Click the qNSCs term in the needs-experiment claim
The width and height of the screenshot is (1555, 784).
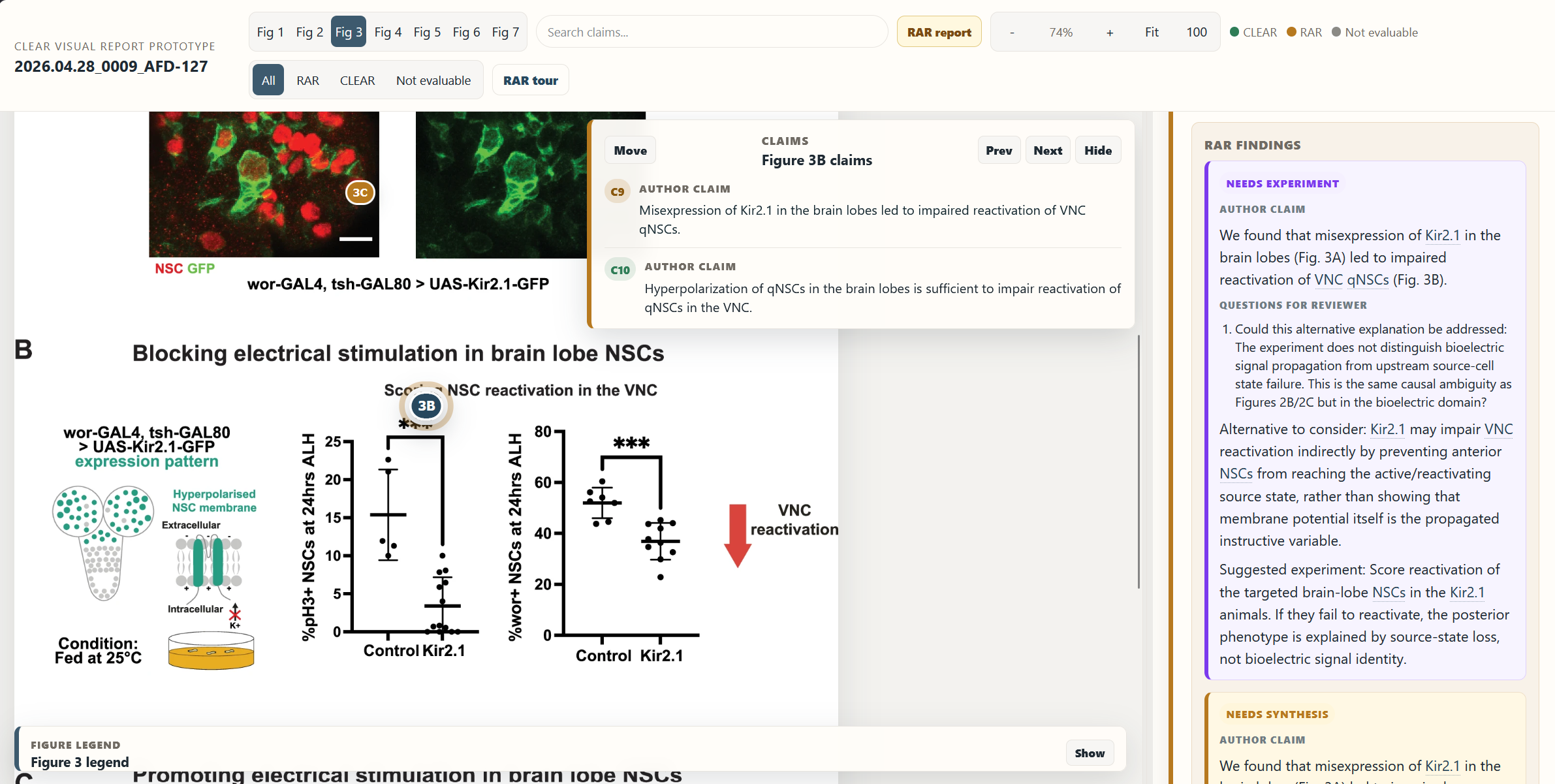1368,279
